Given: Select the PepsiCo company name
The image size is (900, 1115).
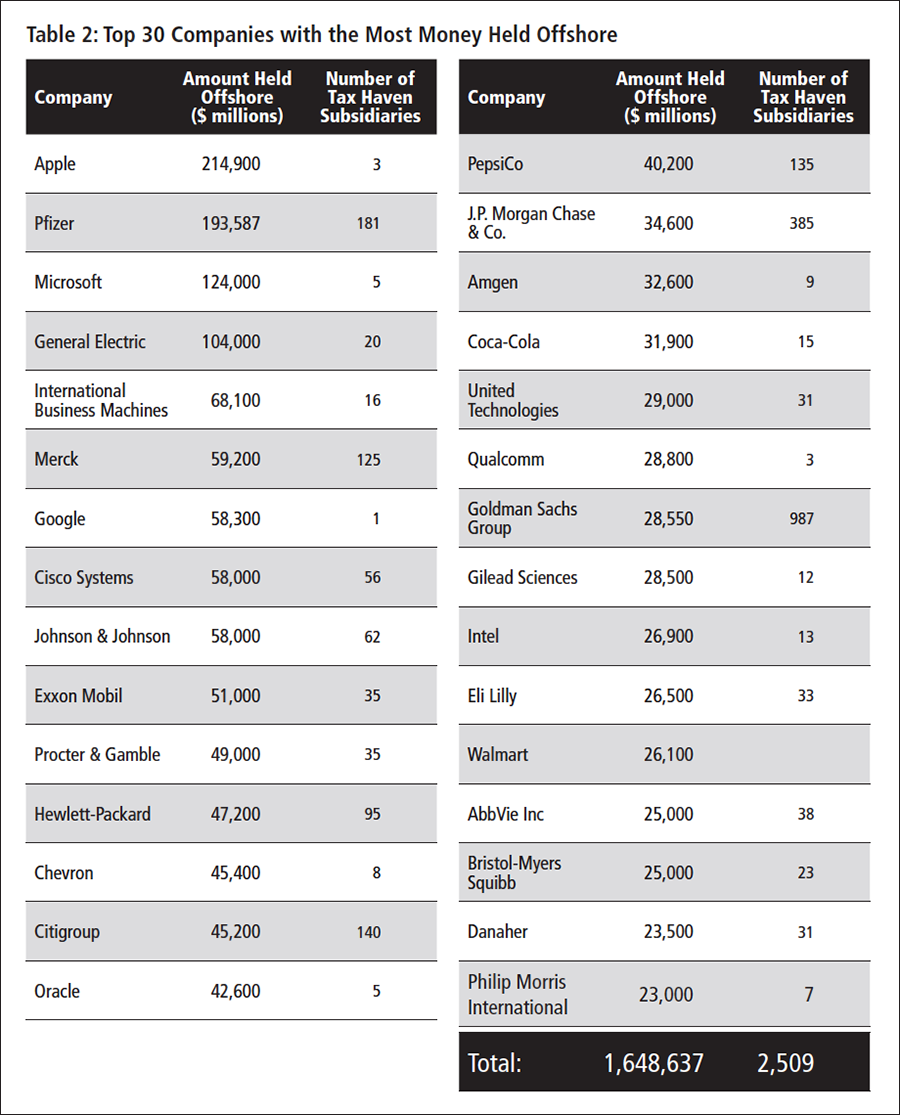Looking at the screenshot, I should click(x=495, y=164).
